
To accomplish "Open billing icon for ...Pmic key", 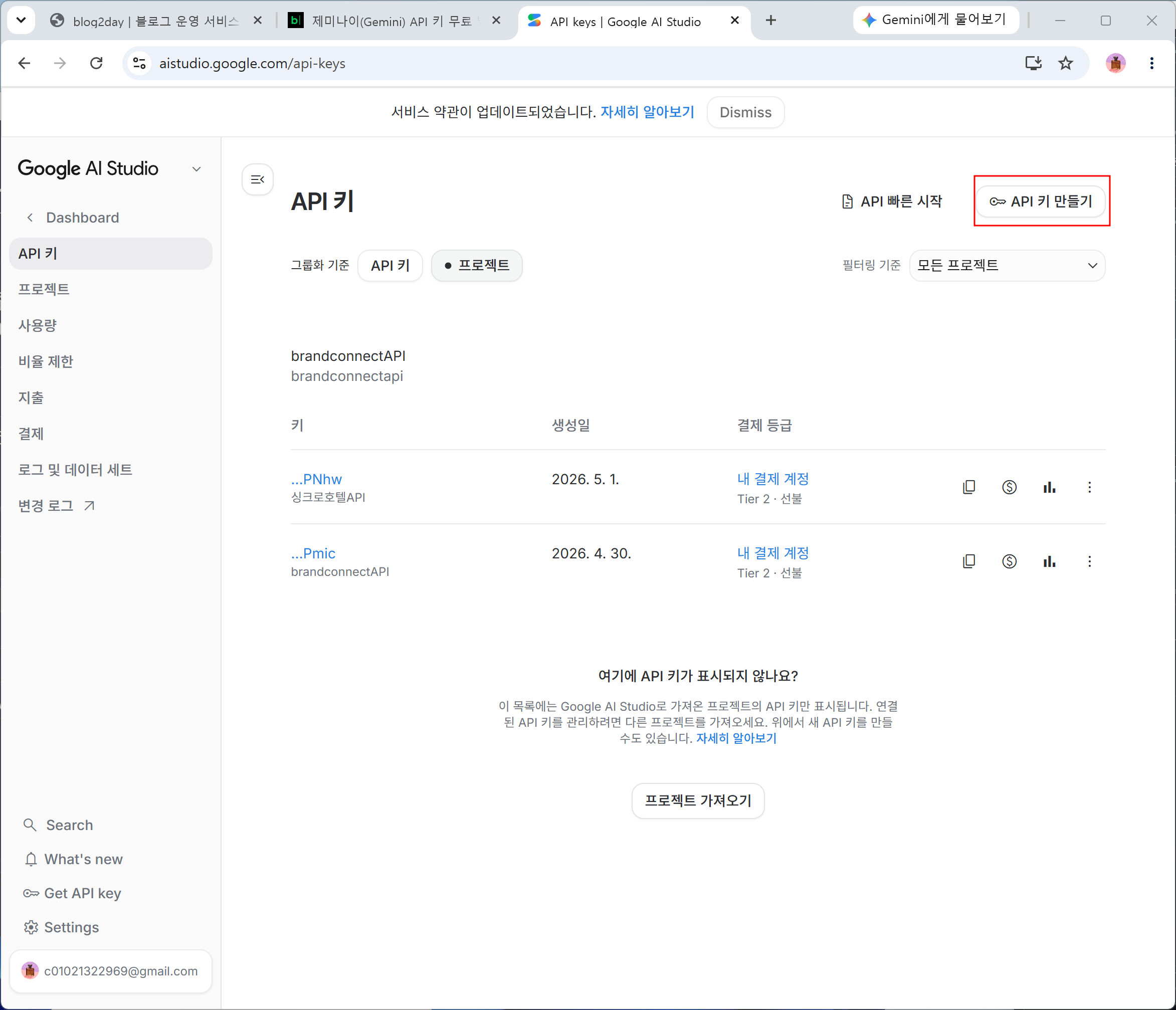I will [1009, 561].
